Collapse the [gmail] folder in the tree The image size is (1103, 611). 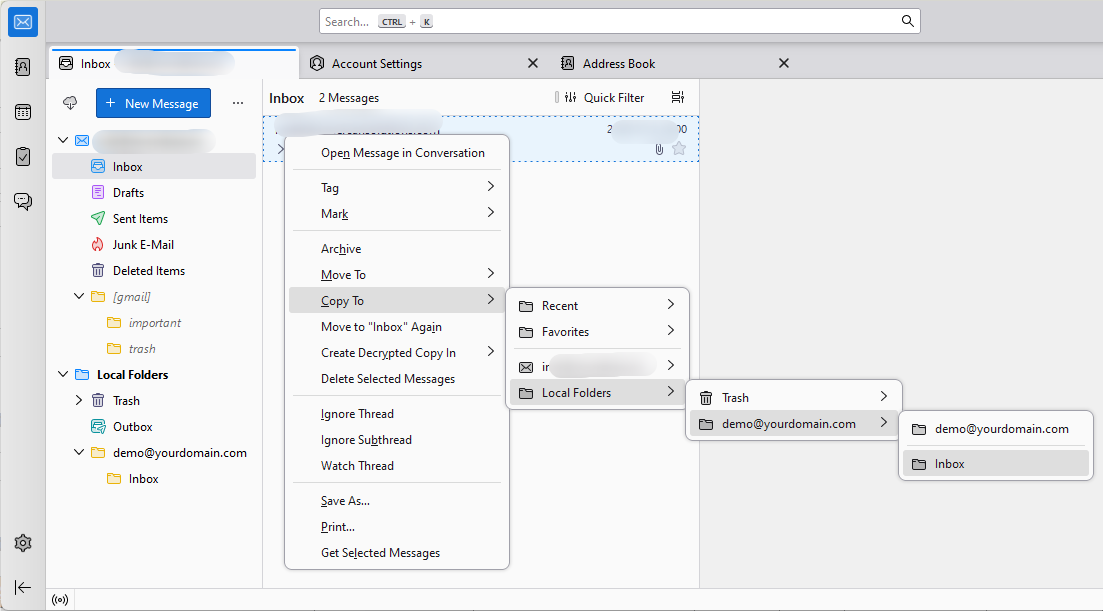(78, 296)
